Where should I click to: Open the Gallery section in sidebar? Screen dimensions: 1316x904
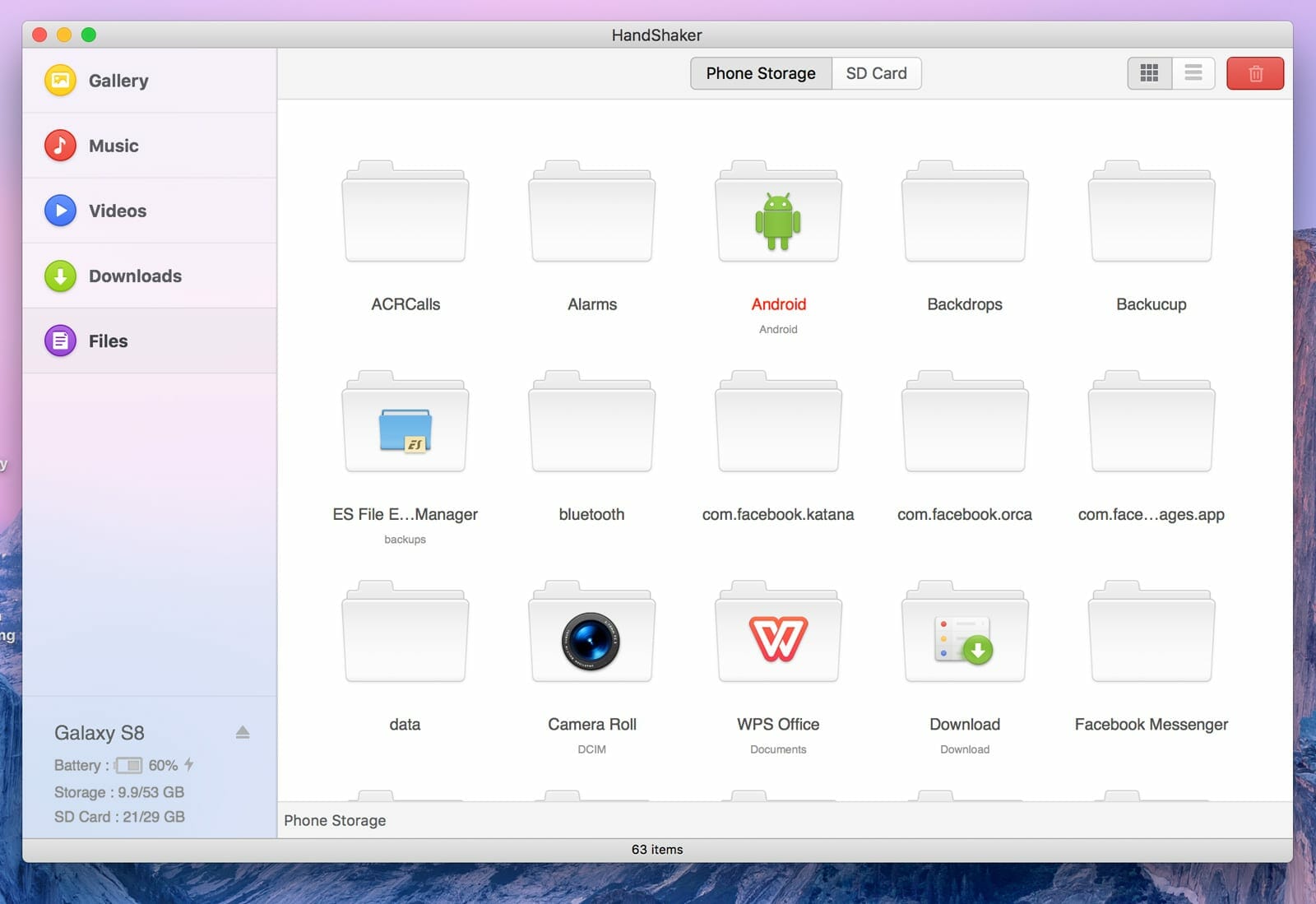(118, 80)
